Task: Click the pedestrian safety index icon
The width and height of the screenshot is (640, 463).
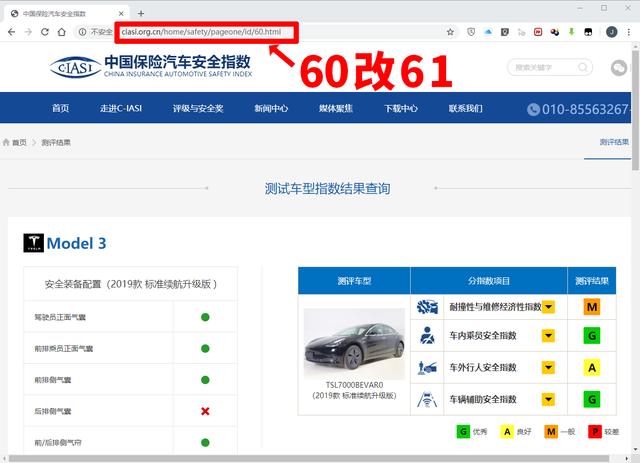Action: point(427,367)
